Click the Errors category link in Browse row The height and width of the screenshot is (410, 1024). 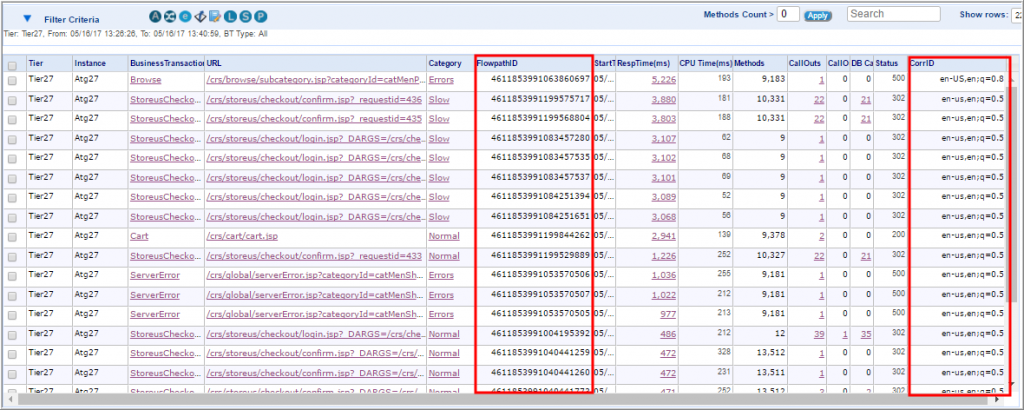[x=441, y=80]
